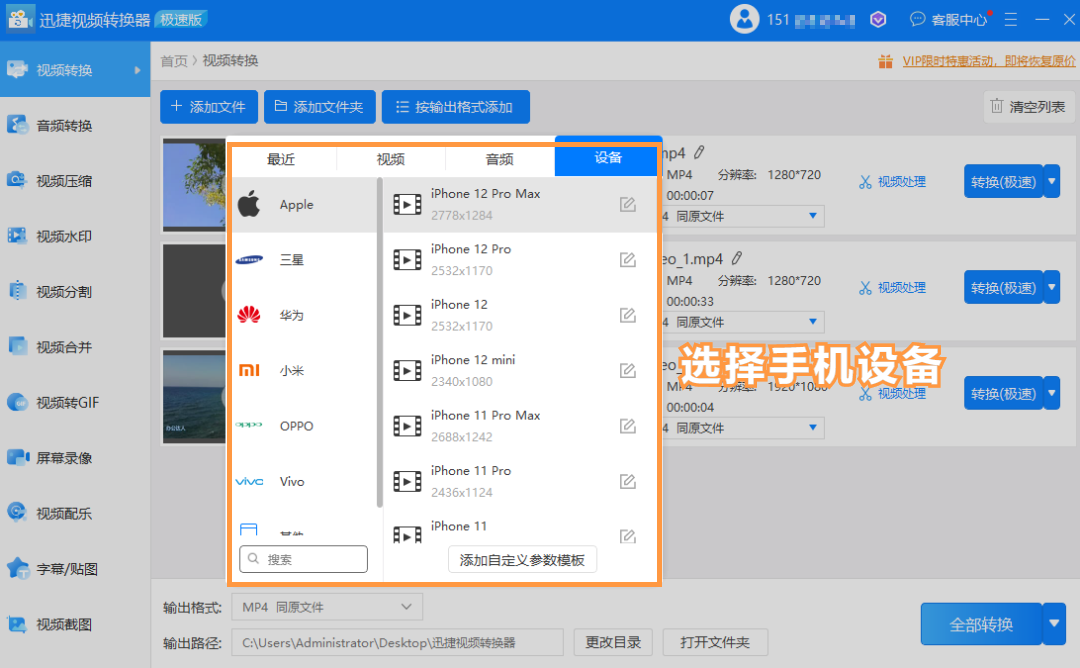
Task: Select the 小米 brand
Action: (304, 370)
